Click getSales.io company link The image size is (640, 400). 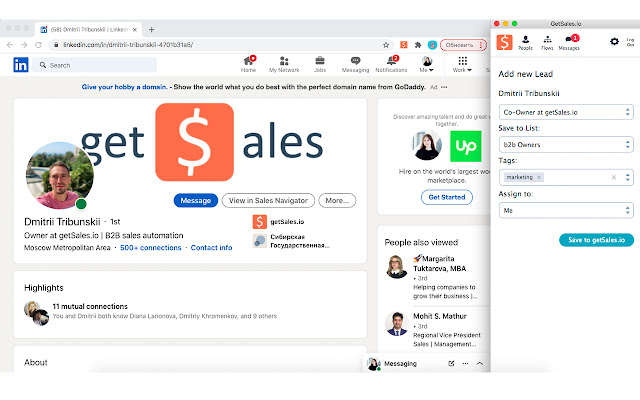[279, 222]
